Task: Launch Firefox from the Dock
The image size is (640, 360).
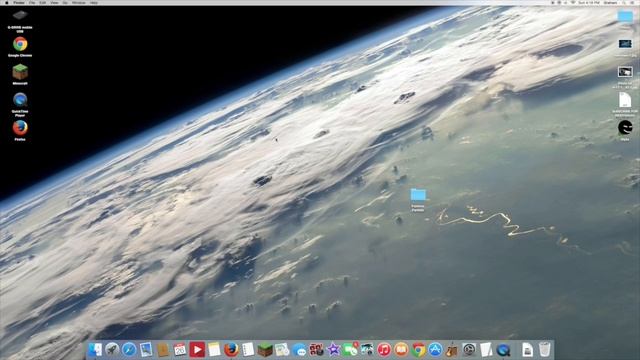Action: click(x=231, y=350)
